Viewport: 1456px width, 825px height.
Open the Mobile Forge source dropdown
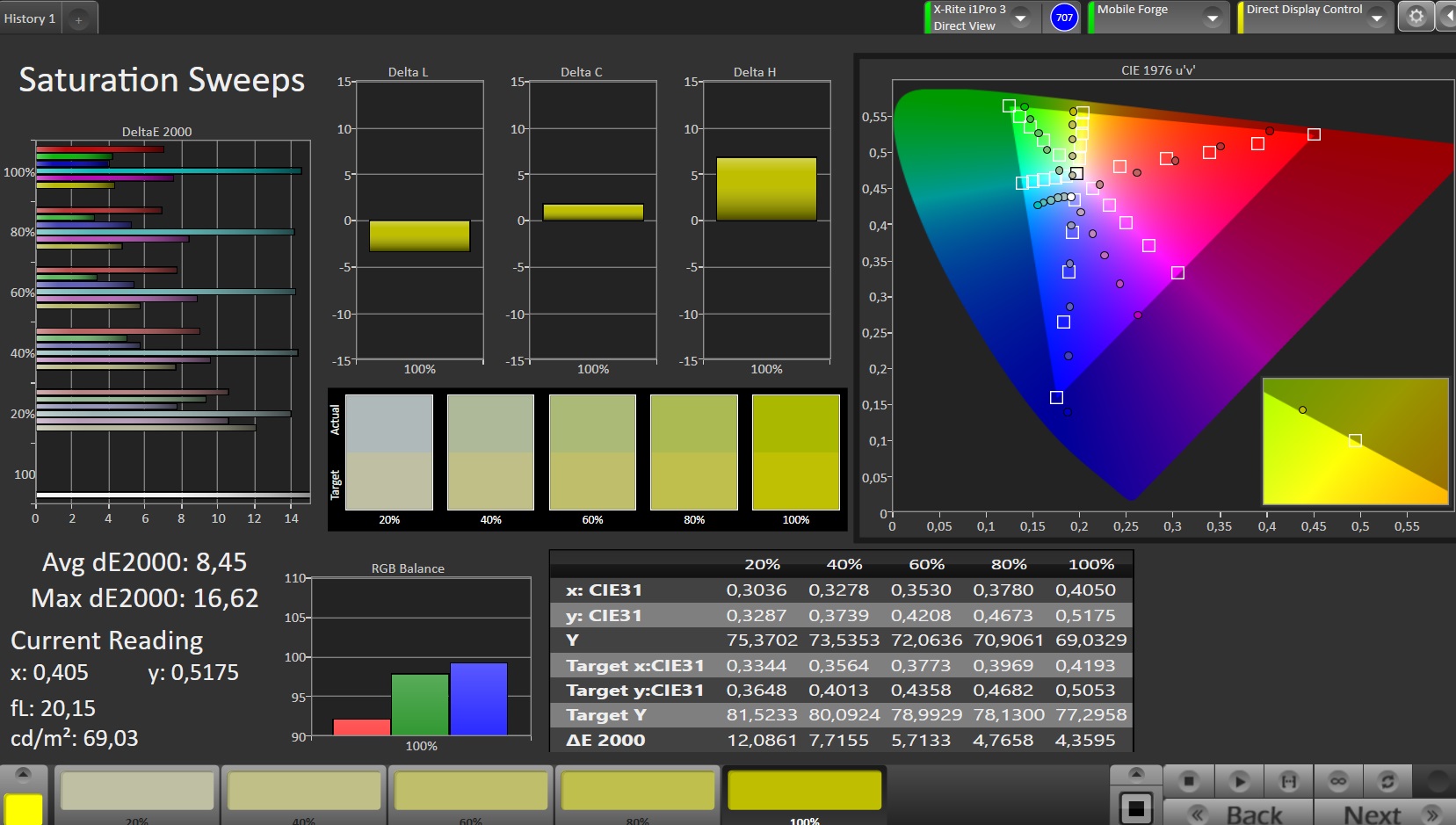pyautogui.click(x=1213, y=18)
